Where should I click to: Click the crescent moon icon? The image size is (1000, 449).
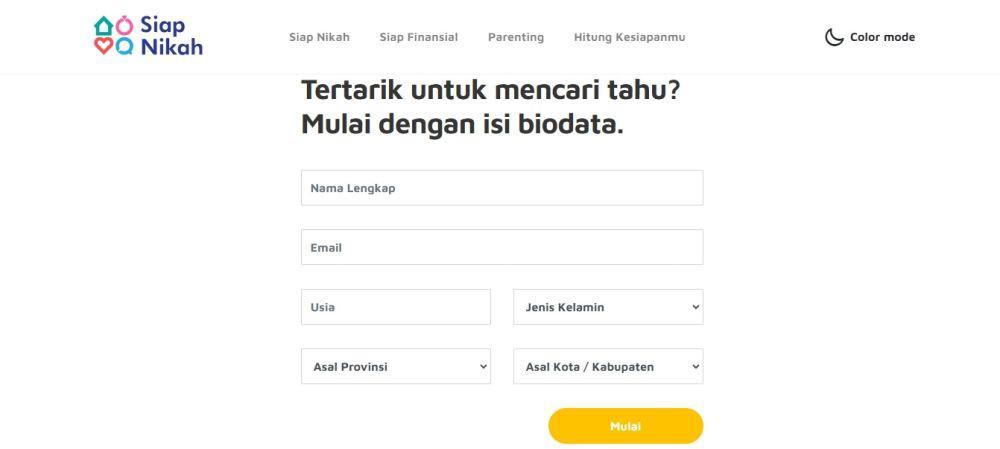tap(834, 37)
